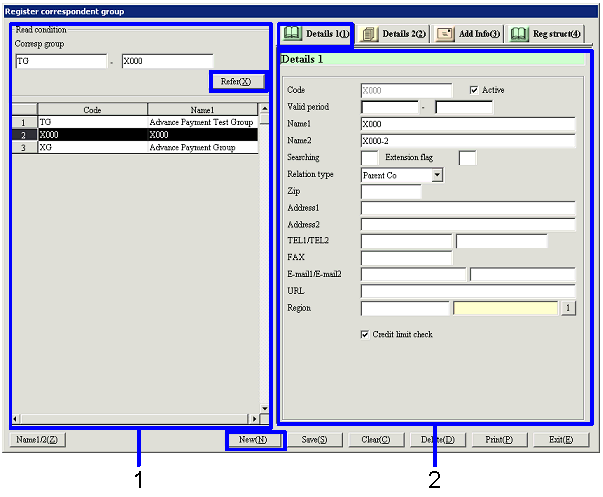Toggle the Active checkbox
The height and width of the screenshot is (497, 603).
click(x=474, y=90)
